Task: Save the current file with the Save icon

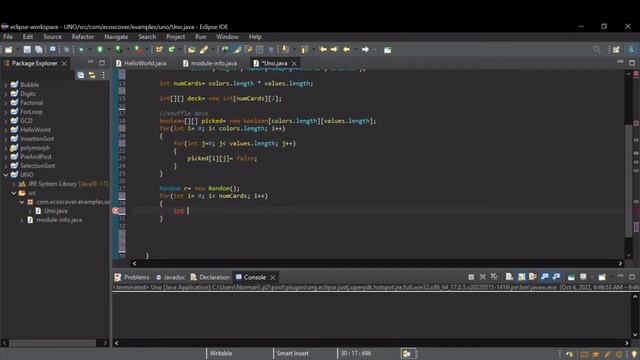Action: coord(27,49)
